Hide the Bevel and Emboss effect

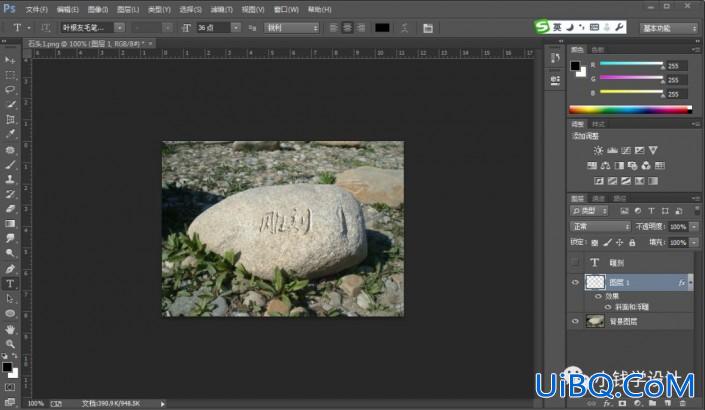point(608,307)
